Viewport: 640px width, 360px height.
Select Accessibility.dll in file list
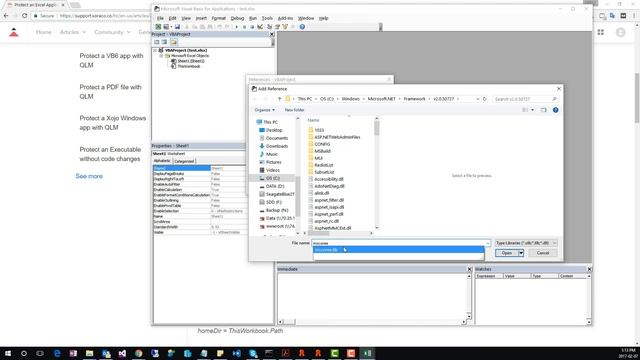pos(329,179)
